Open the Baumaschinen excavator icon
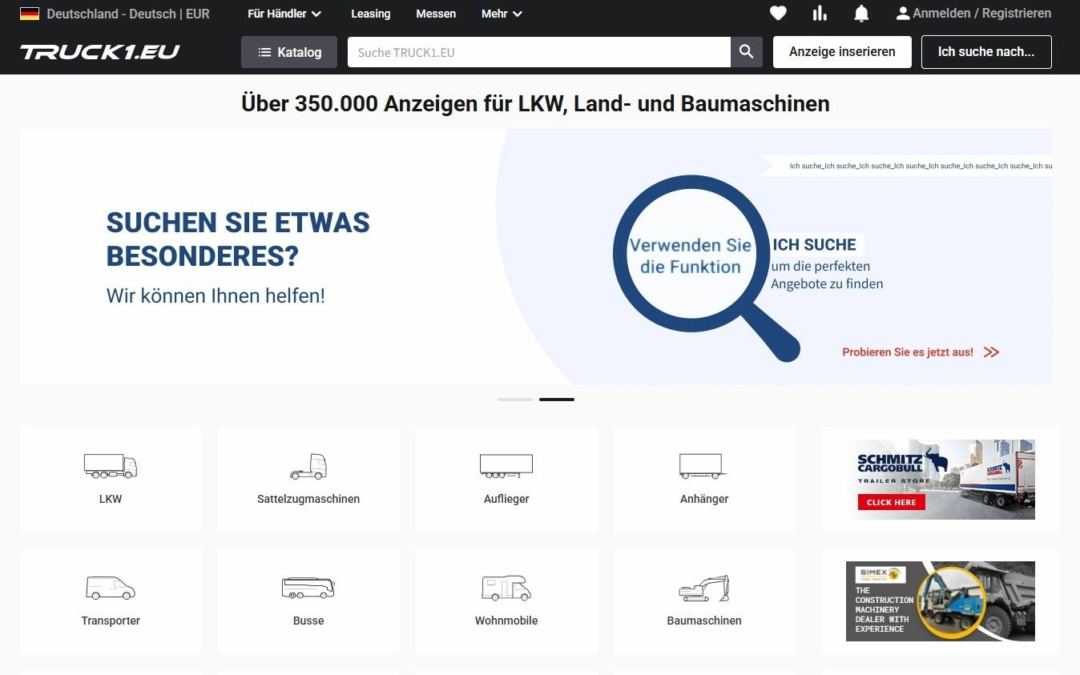This screenshot has height=675, width=1080. pos(703,589)
